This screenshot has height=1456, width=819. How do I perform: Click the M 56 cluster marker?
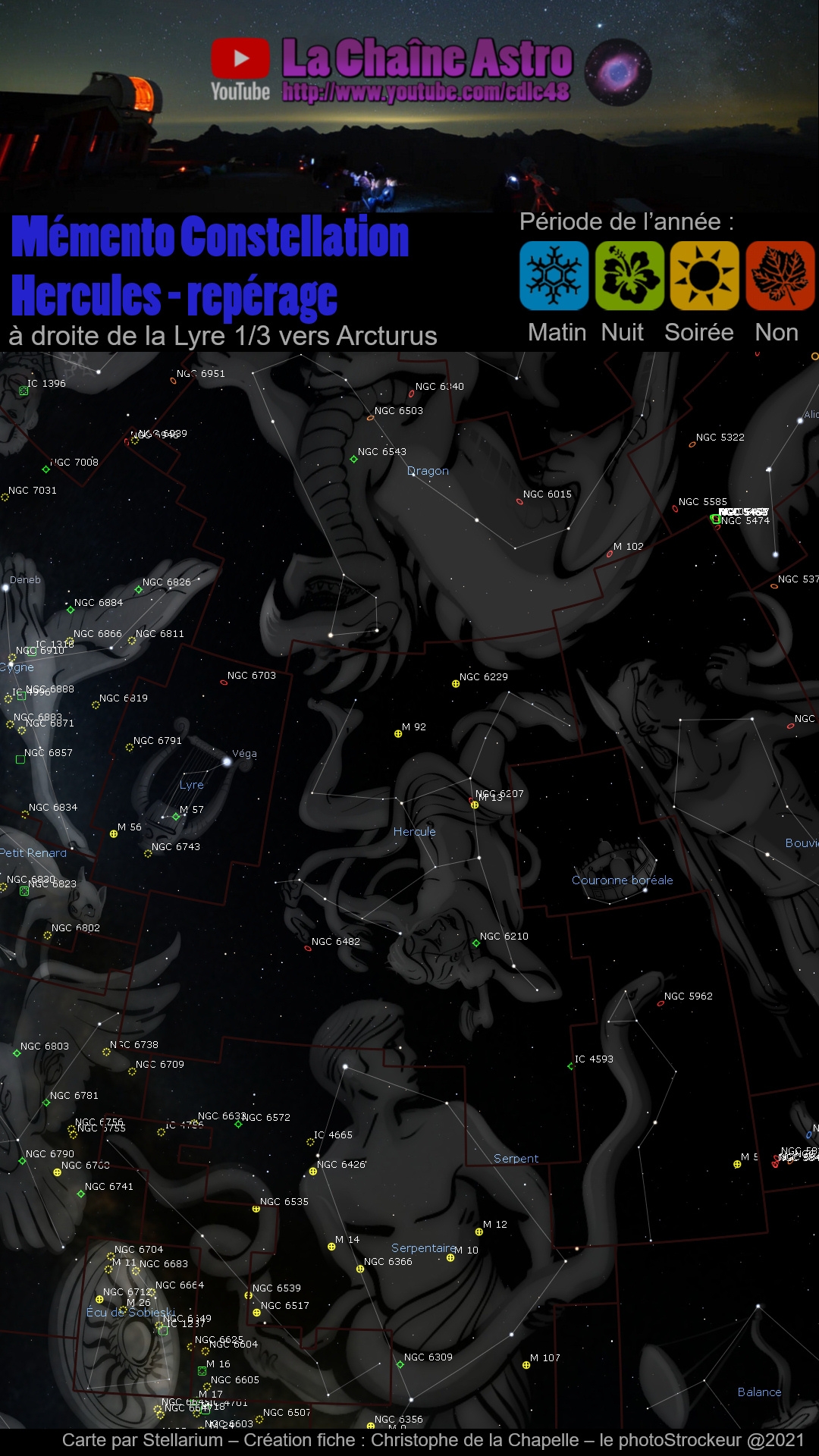pos(114,834)
